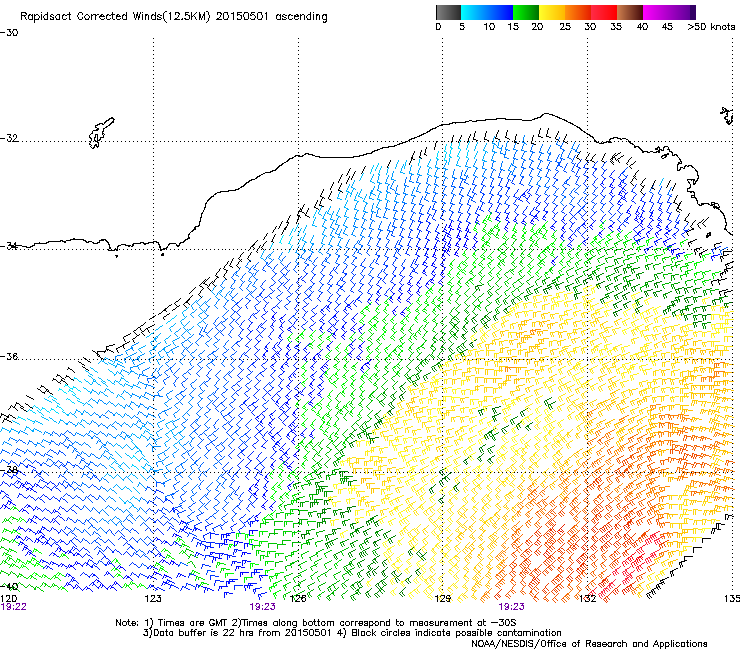The image size is (740, 650).
Task: Click the NOAA/NESDIS Office of Research credit
Action: (x=589, y=644)
